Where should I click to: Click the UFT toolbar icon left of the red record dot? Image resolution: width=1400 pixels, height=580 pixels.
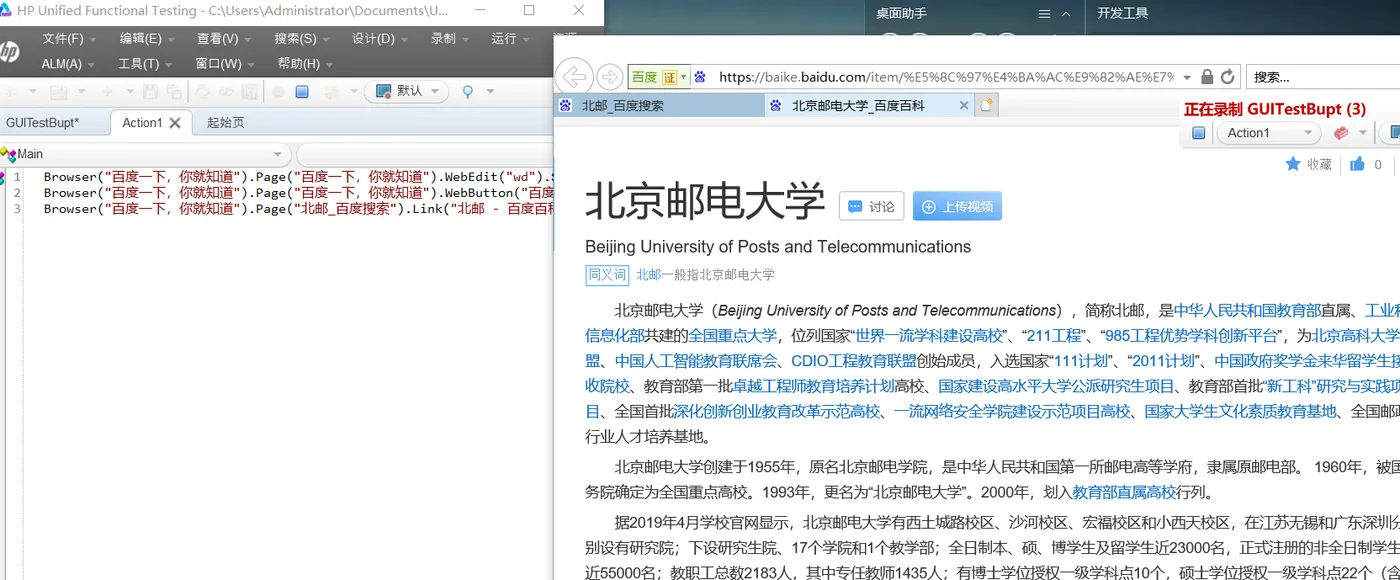[249, 91]
